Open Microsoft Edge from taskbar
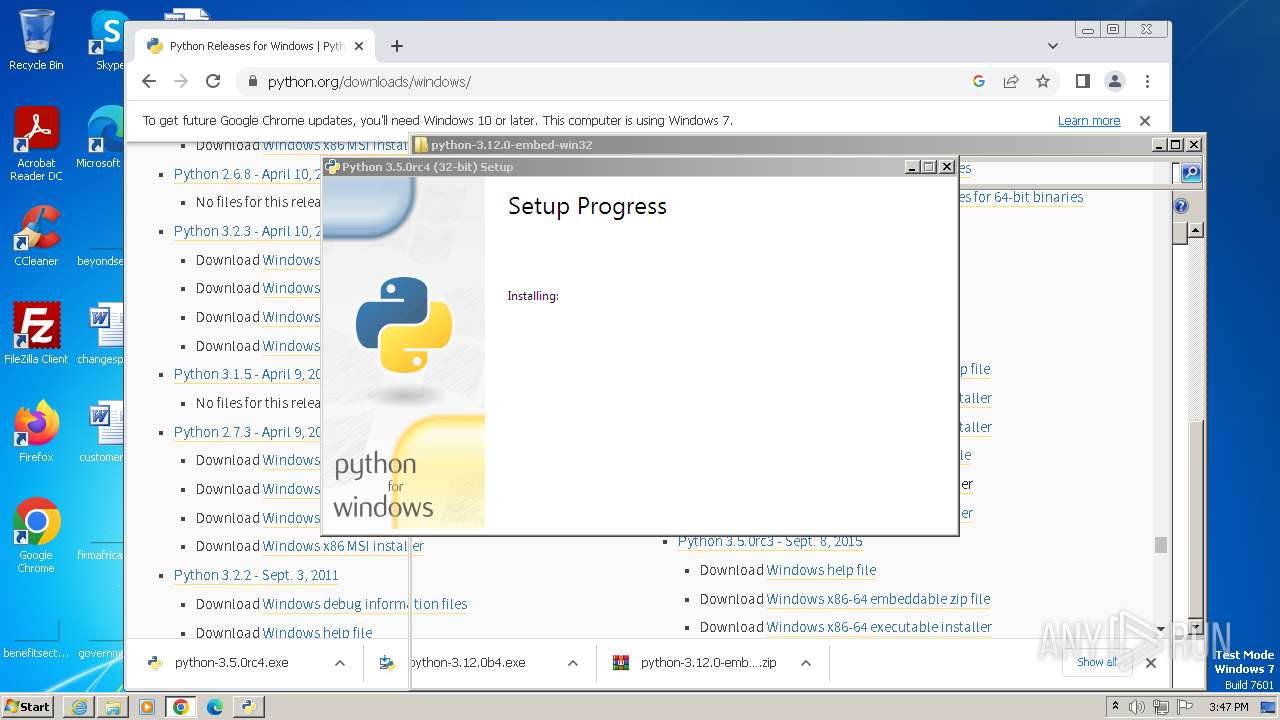The image size is (1280, 720). point(215,707)
